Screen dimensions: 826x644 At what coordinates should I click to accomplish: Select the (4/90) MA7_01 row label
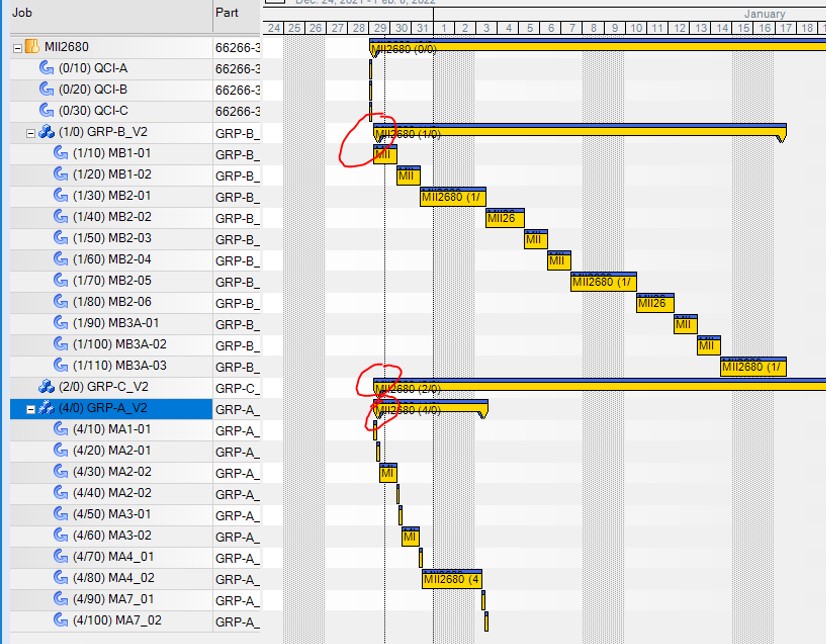(113, 599)
